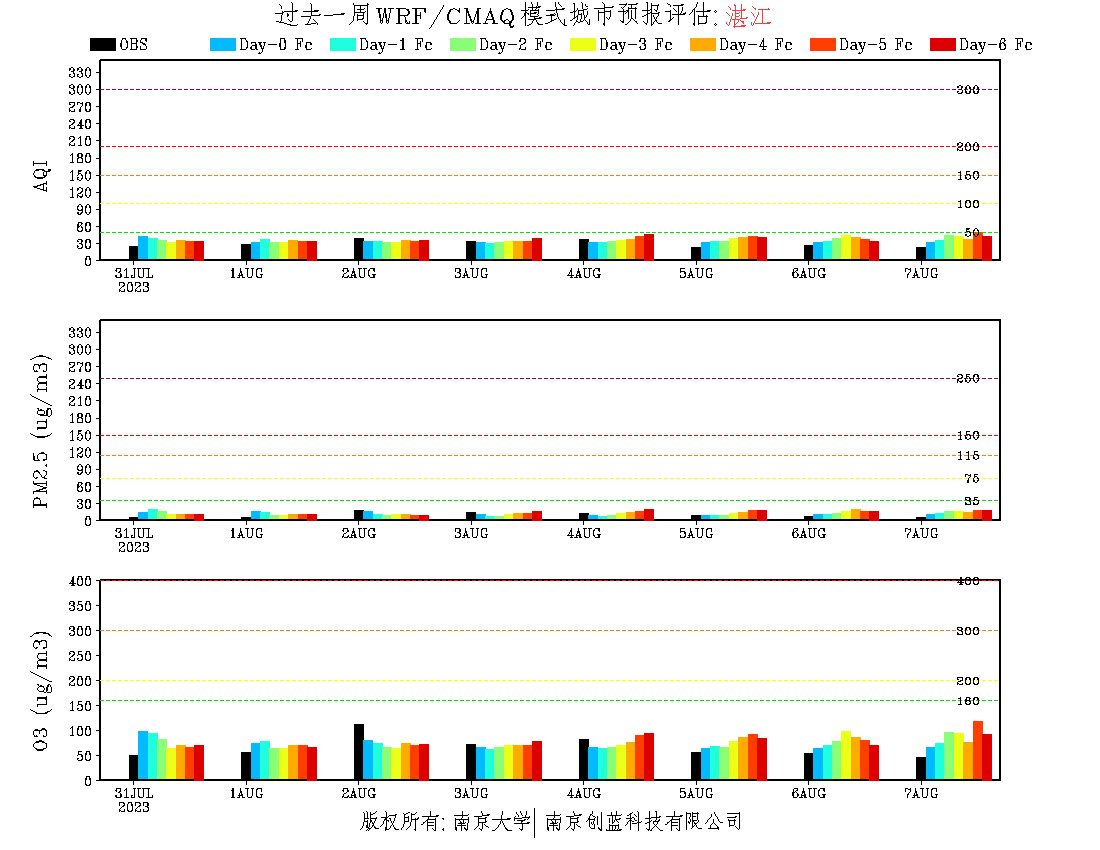1100x850 pixels.
Task: Click the Day-6 Fc legend label
Action: 995,44
